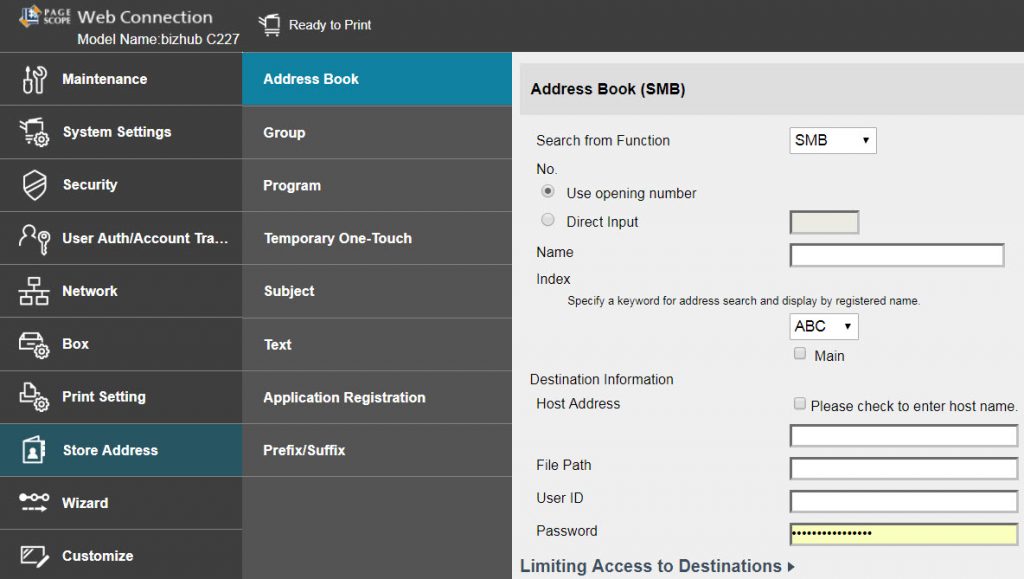This screenshot has width=1024, height=579.
Task: Click the File Path input field
Action: (x=903, y=468)
